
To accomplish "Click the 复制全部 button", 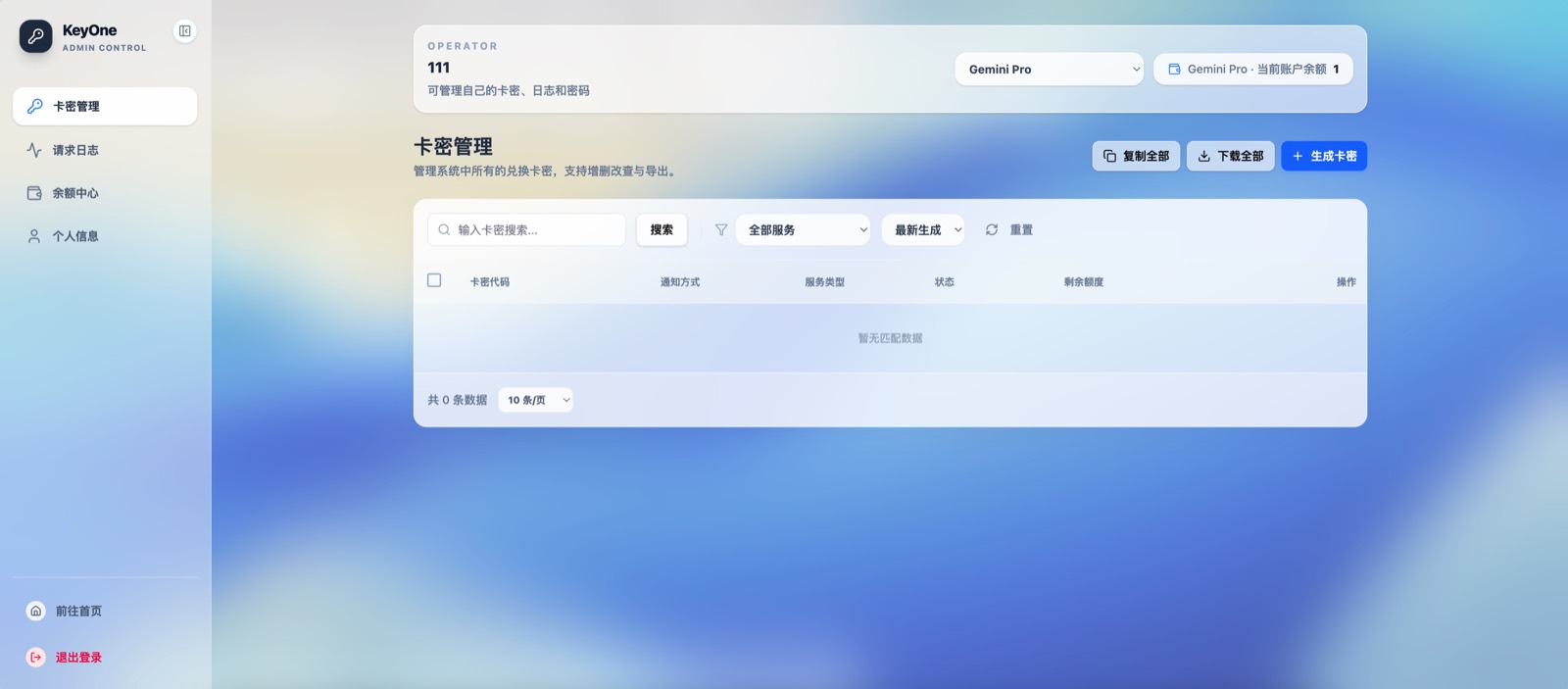I will [1136, 156].
